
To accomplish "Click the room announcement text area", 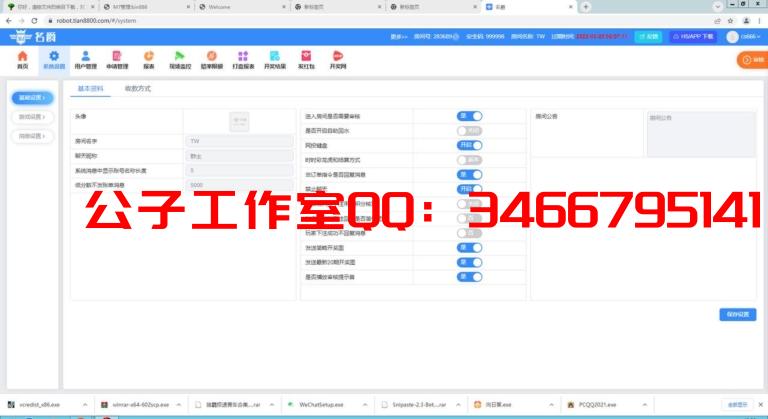I will tap(701, 134).
